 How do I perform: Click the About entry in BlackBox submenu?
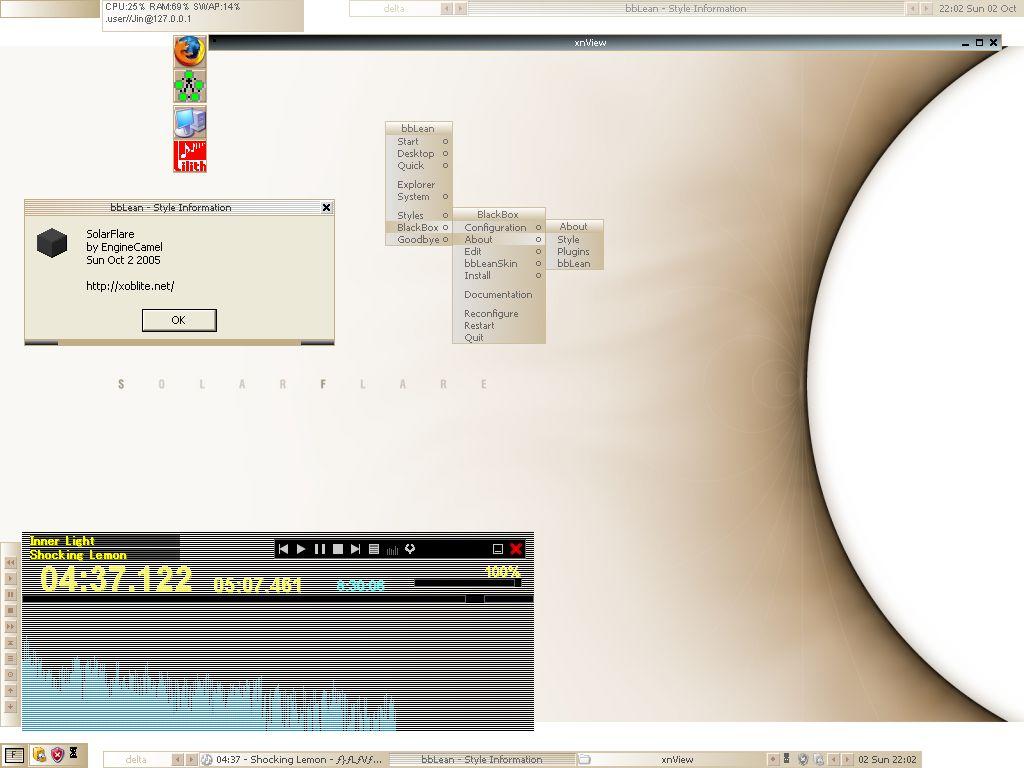point(499,240)
